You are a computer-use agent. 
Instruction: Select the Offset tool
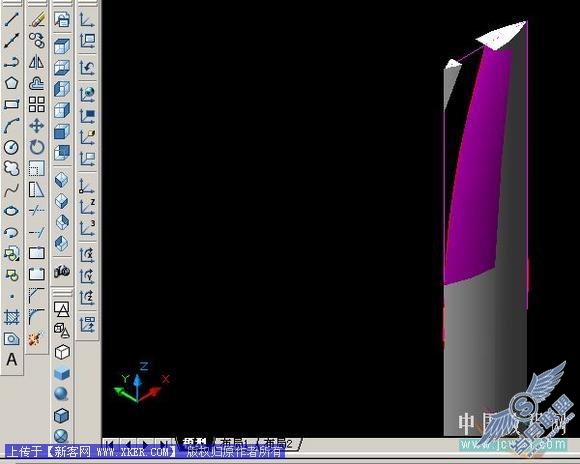pos(37,83)
